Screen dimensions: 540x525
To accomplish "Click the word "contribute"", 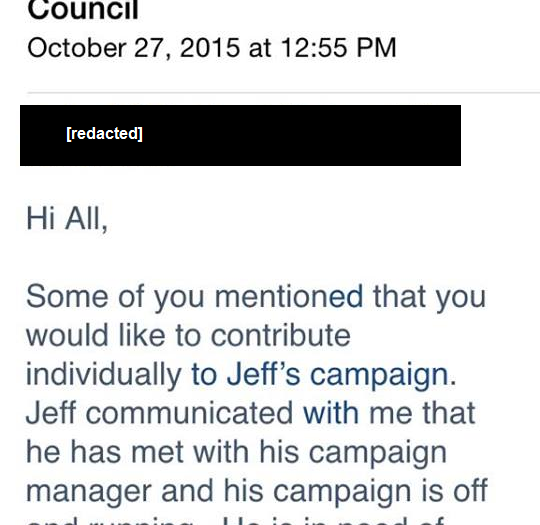I will pyautogui.click(x=280, y=335).
